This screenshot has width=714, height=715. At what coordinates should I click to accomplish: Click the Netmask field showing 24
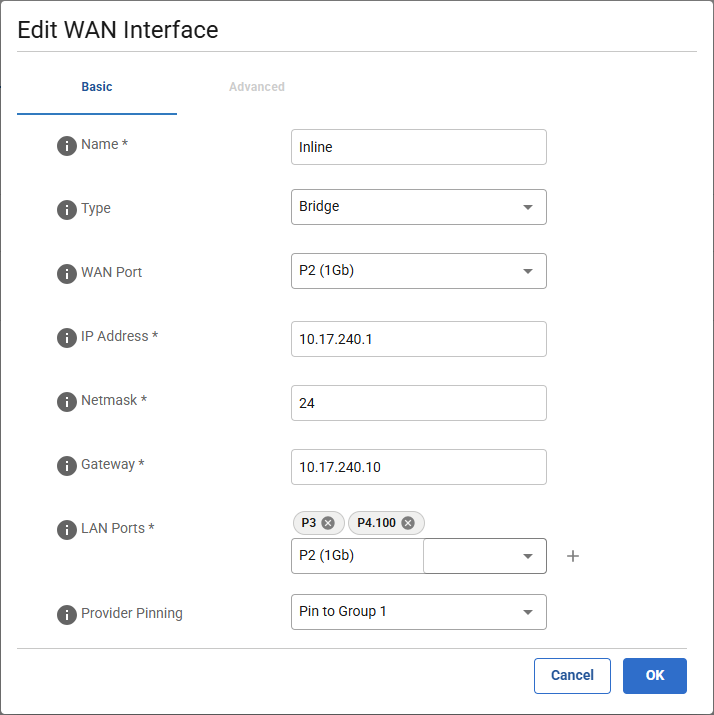pyautogui.click(x=419, y=403)
